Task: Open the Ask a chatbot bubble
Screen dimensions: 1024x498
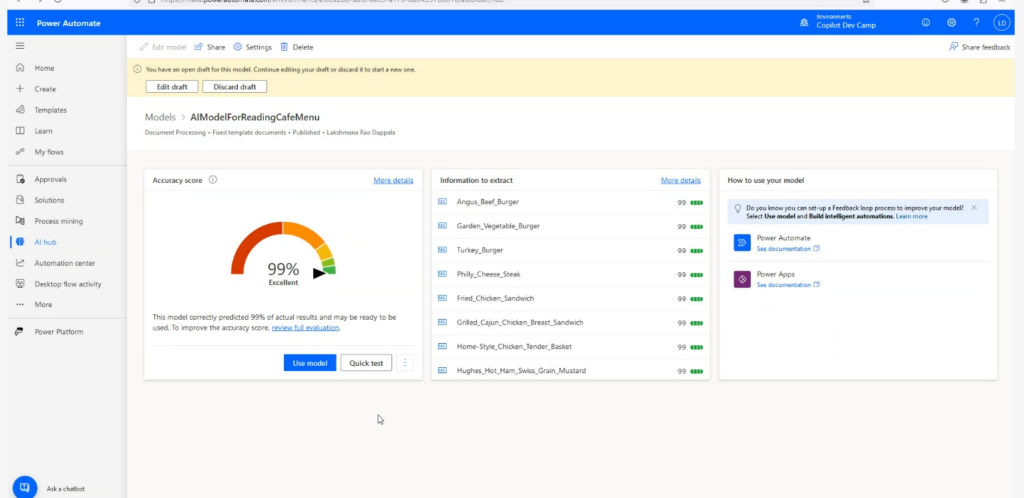Action: (x=24, y=488)
